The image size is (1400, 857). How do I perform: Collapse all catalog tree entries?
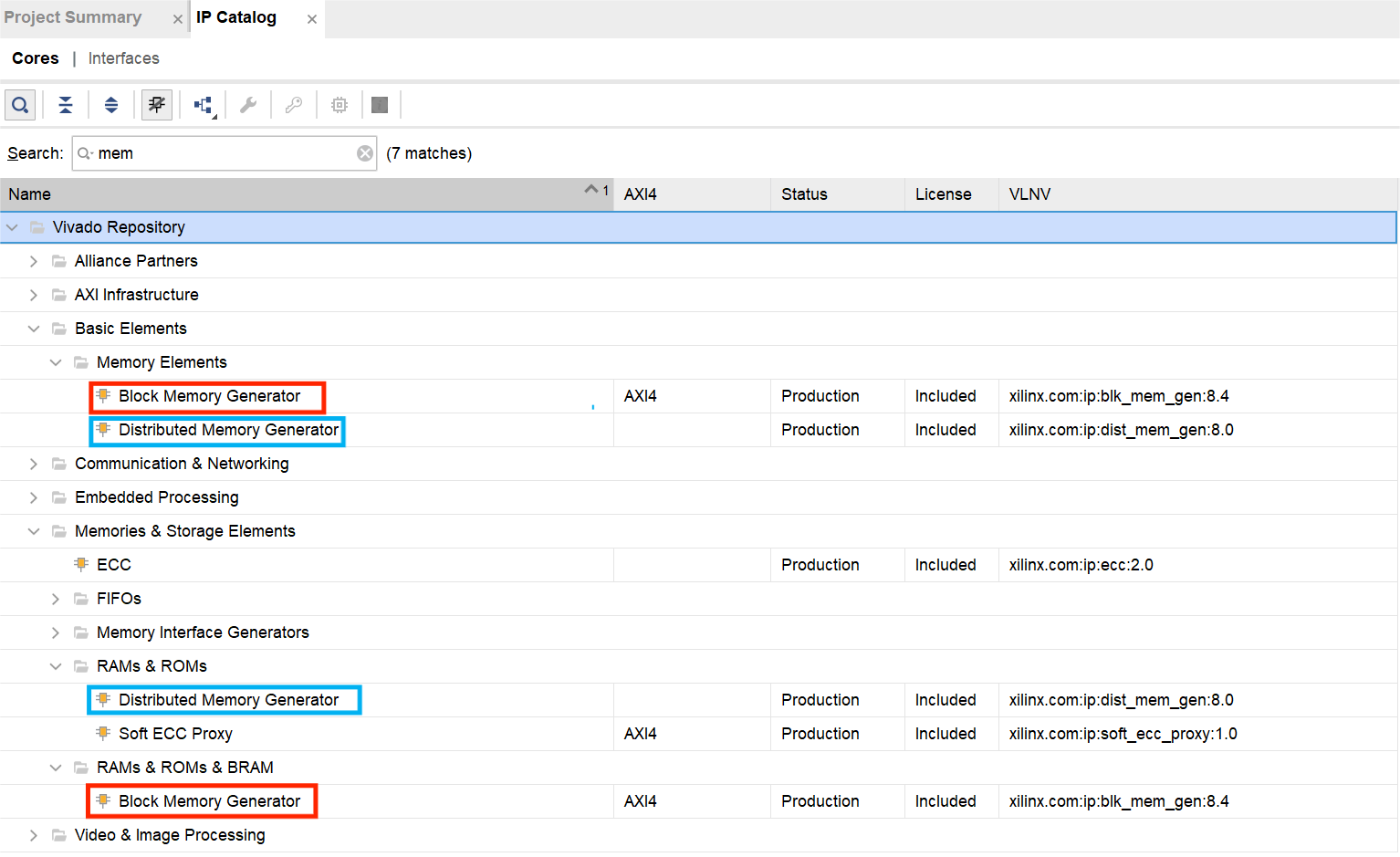click(x=66, y=105)
